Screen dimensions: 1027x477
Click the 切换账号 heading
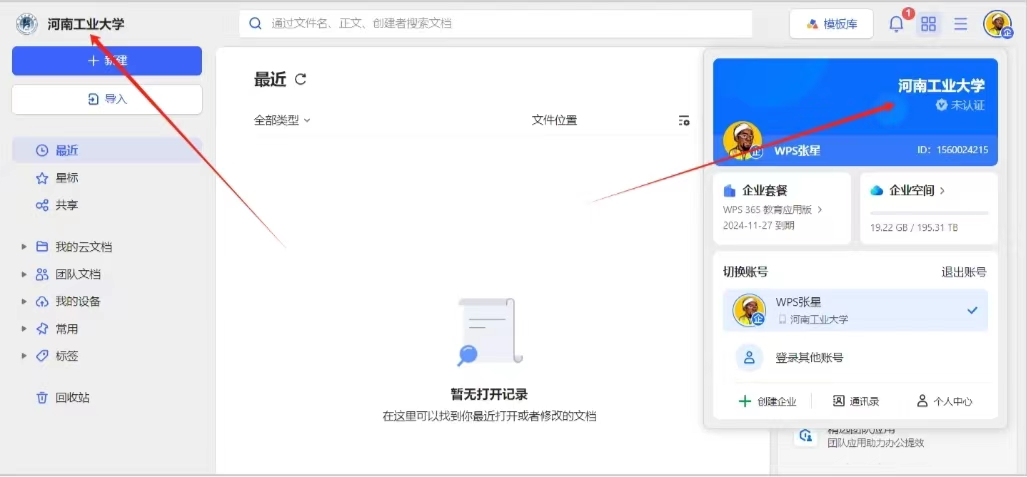click(x=745, y=272)
